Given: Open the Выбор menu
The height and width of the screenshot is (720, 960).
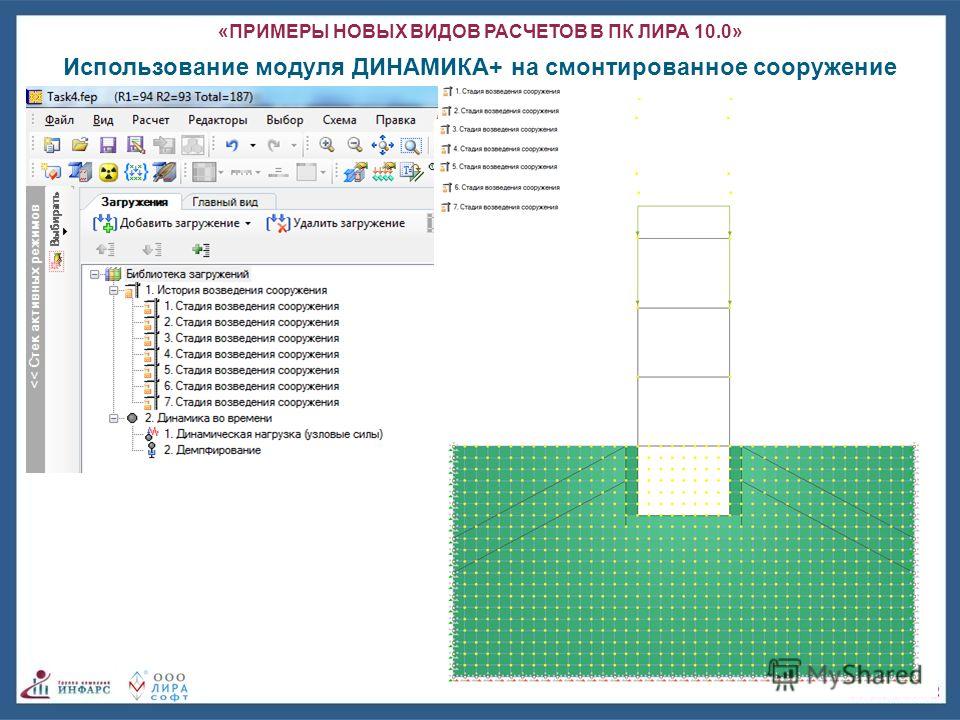Looking at the screenshot, I should pyautogui.click(x=285, y=120).
